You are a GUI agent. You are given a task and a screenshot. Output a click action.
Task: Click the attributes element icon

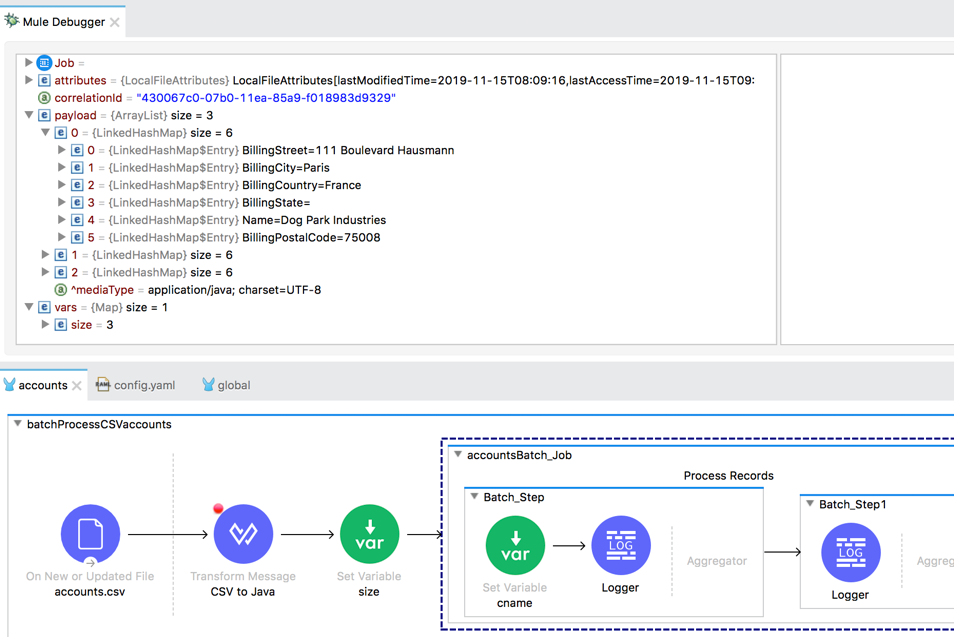[44, 80]
